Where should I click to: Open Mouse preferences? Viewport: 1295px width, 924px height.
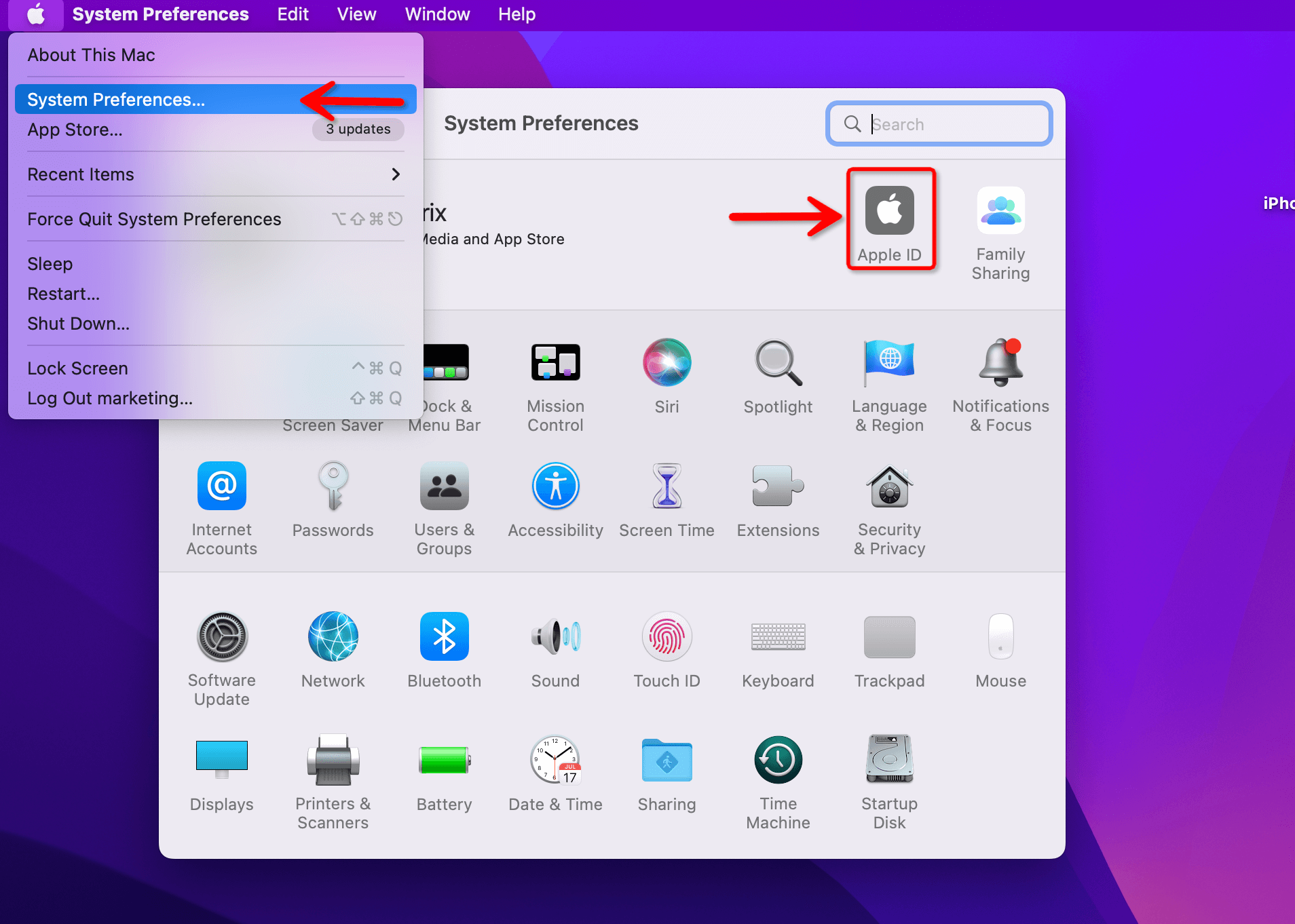(x=1000, y=651)
